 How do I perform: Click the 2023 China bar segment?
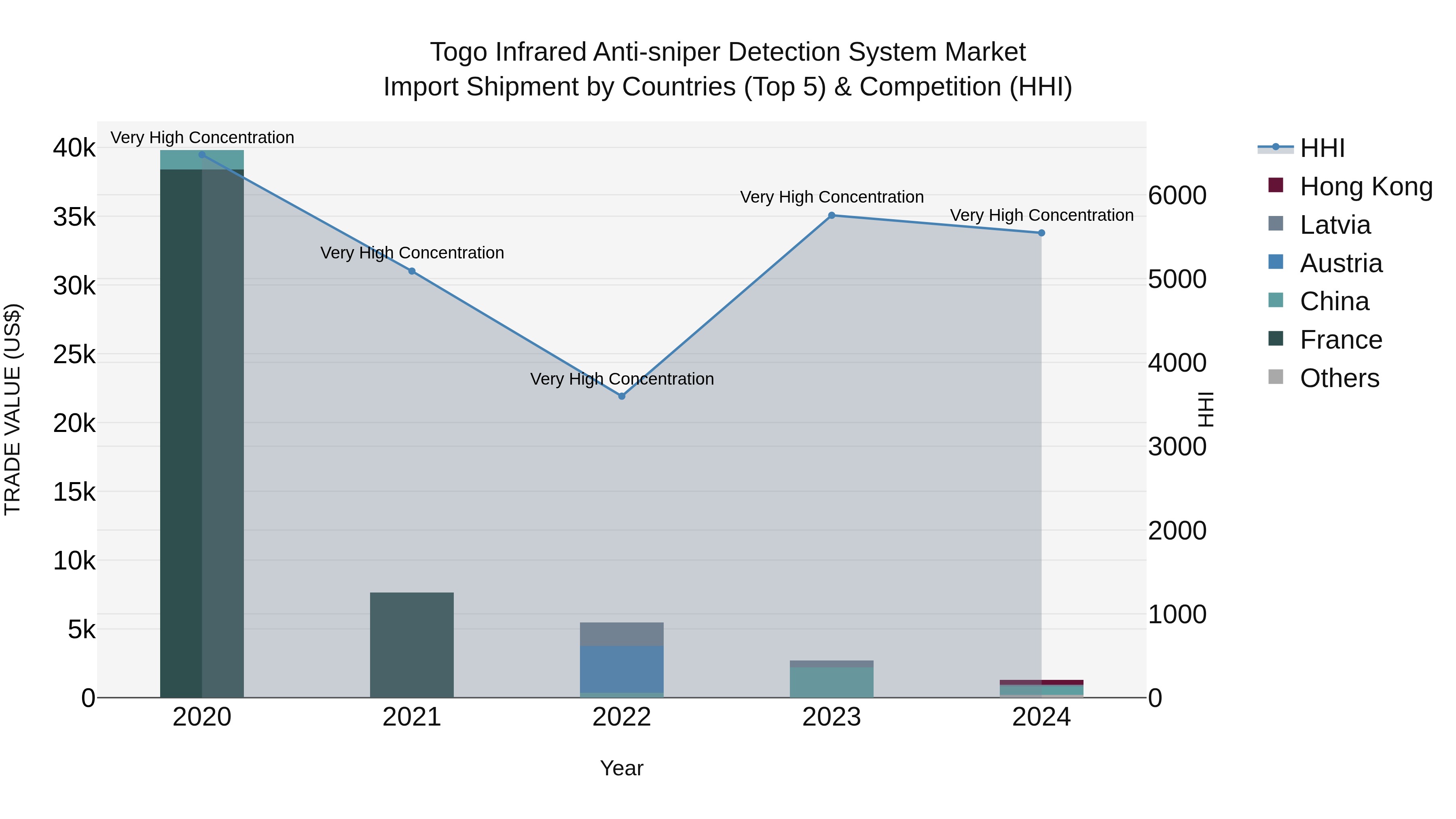pos(832,682)
